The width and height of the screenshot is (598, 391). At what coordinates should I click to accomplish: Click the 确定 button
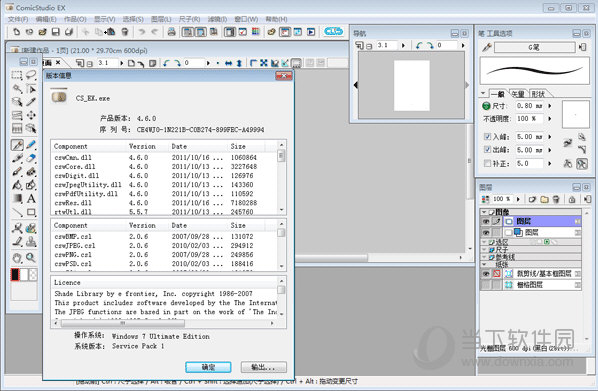click(x=208, y=367)
